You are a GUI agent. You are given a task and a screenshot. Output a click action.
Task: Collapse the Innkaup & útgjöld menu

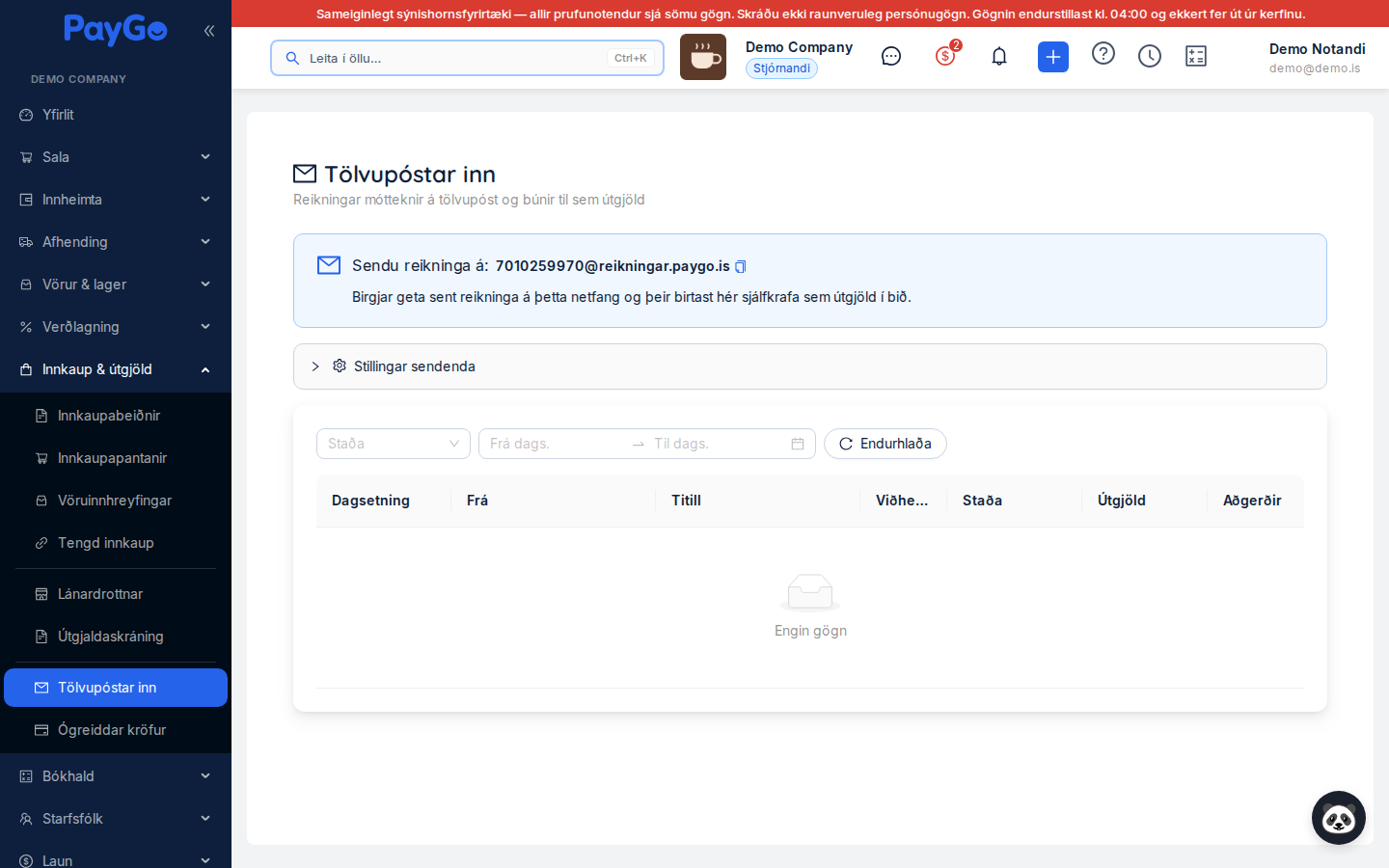pos(116,369)
